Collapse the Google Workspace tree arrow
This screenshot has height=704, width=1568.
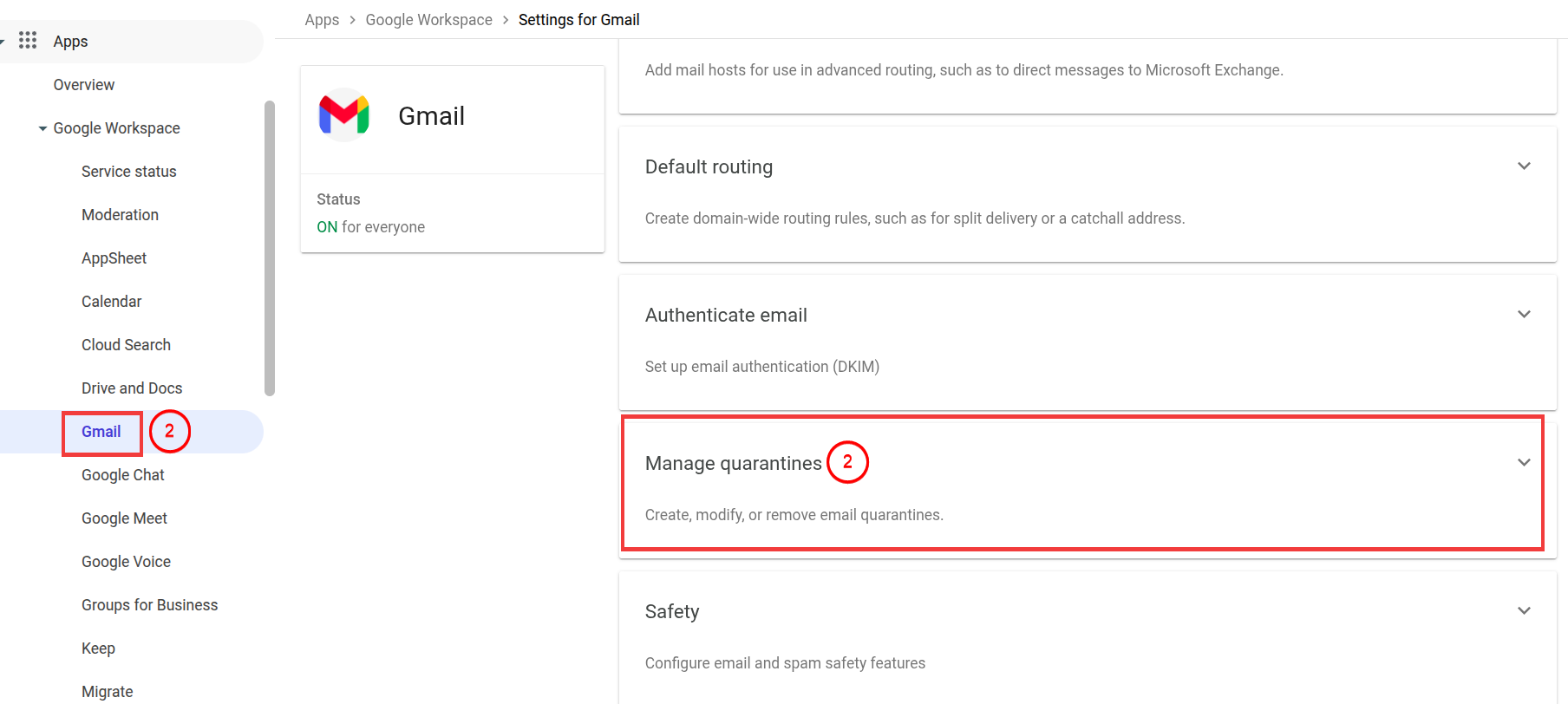[42, 128]
